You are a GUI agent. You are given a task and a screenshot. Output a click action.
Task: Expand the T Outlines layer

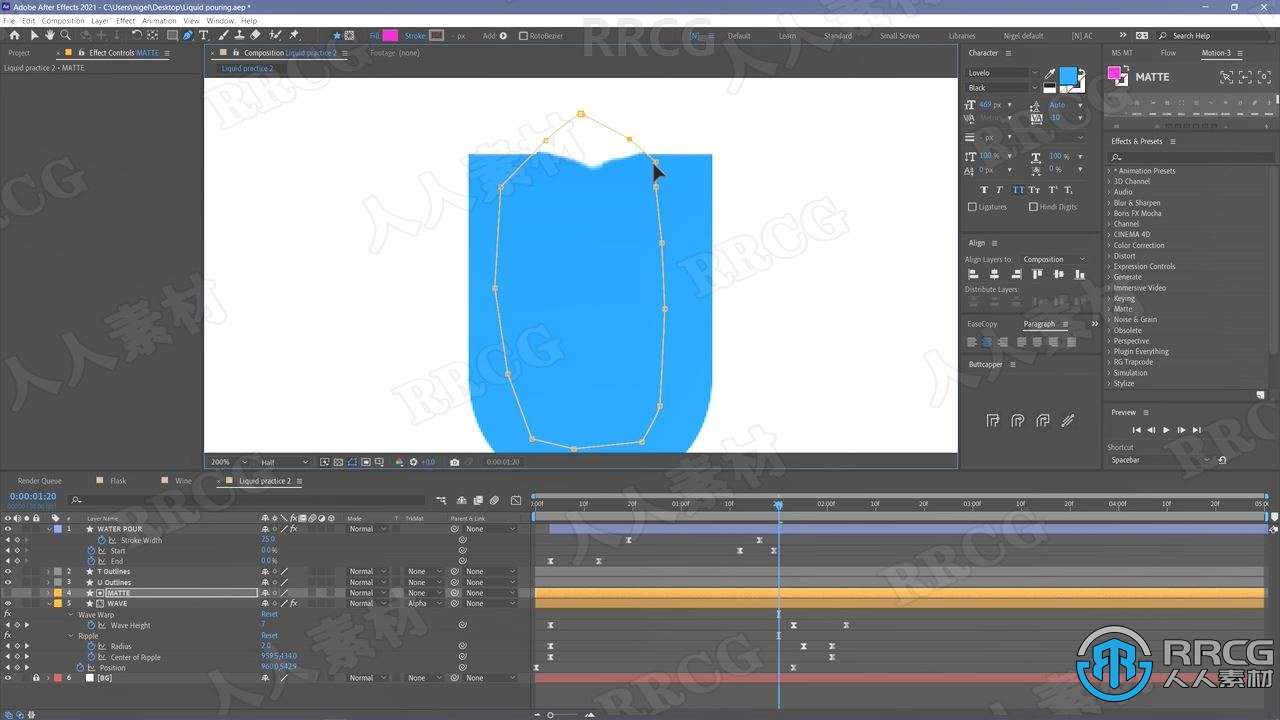[x=48, y=572]
